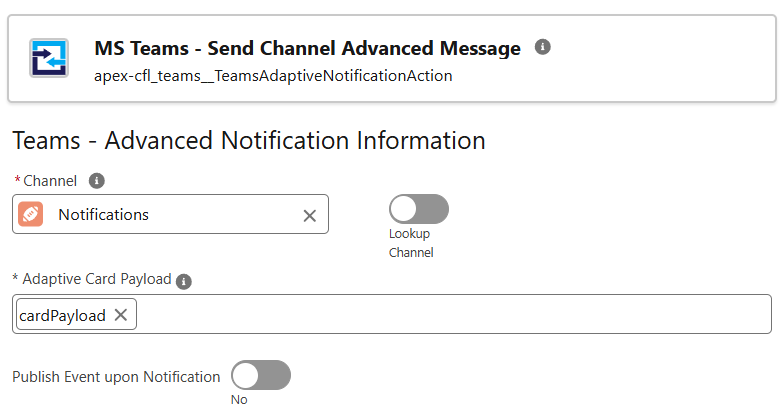Turn on Publish Event upon Notification switch

tap(261, 375)
